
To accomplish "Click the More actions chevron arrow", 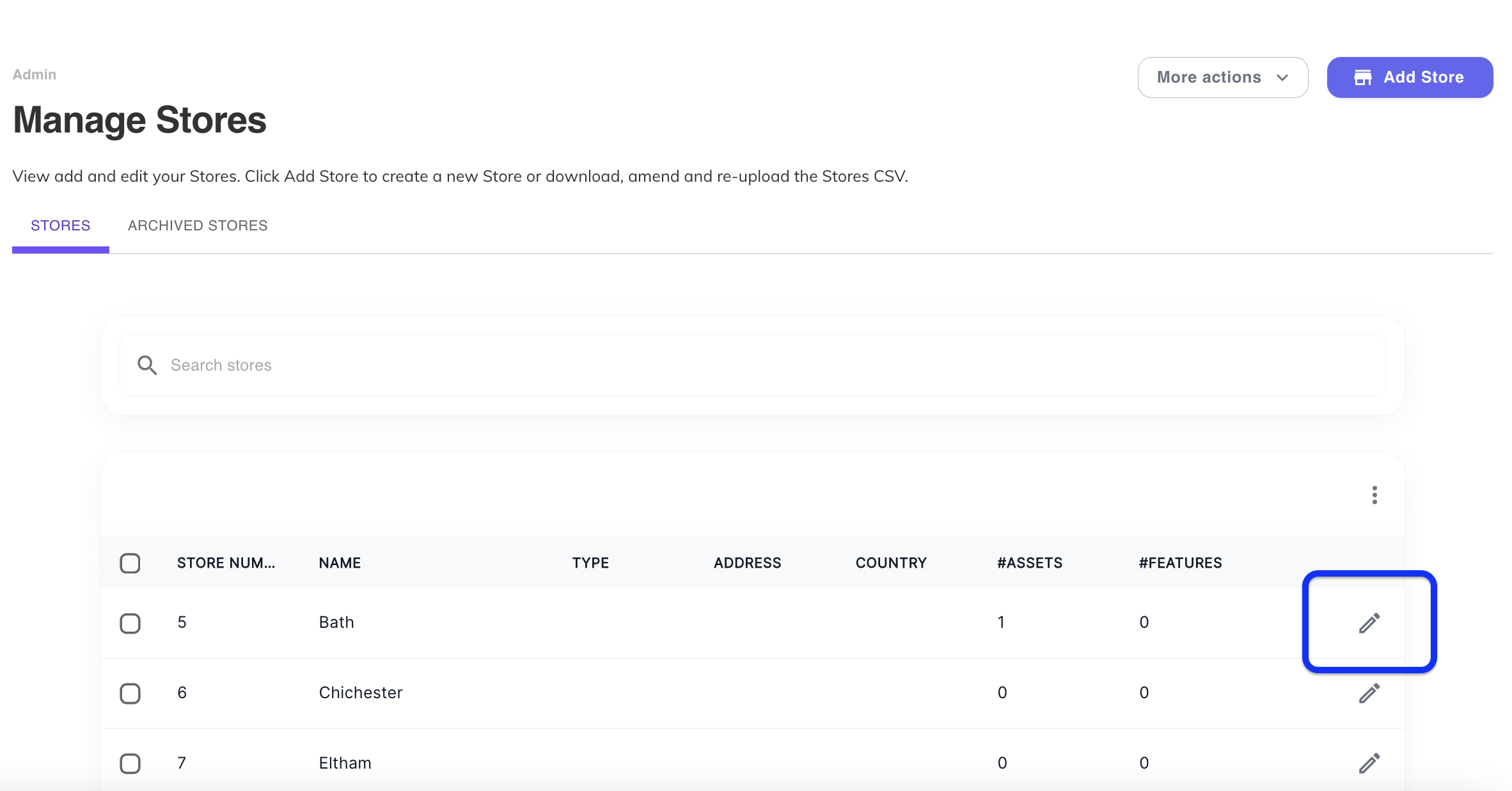I will [x=1282, y=77].
